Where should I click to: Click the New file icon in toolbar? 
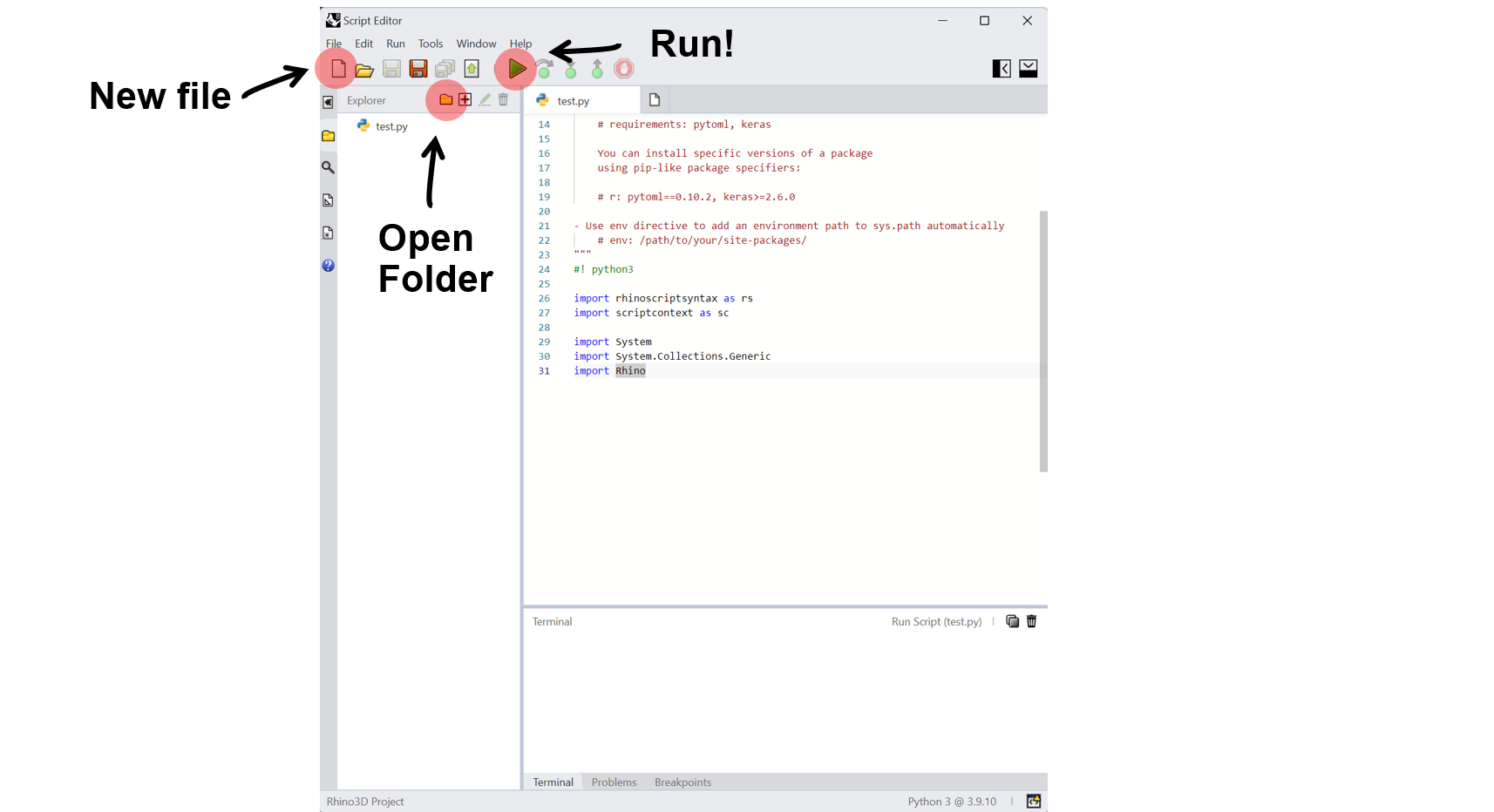coord(338,68)
